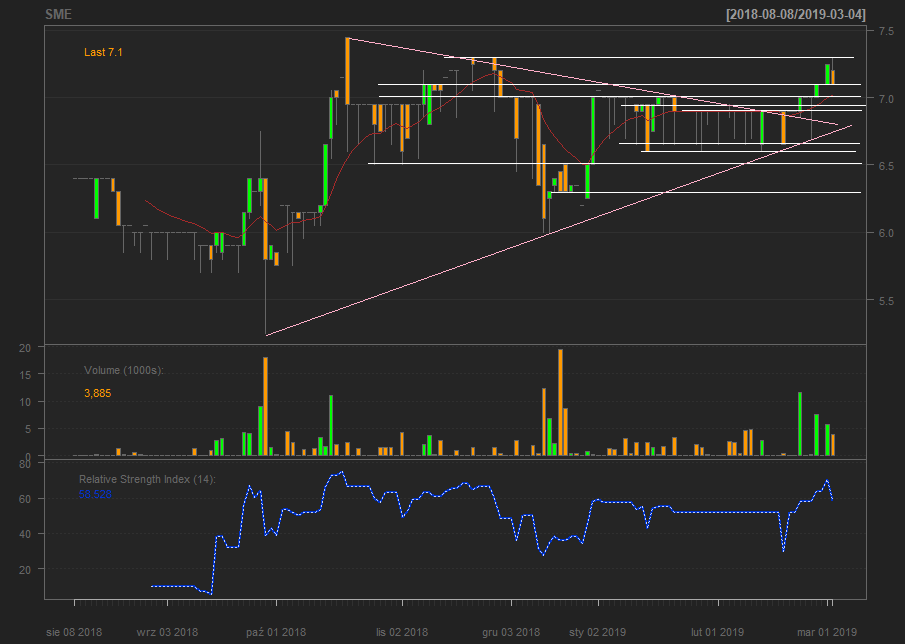The height and width of the screenshot is (644, 905).
Task: Click the tall orange volume bar before paź 01 2018
Action: [265, 406]
